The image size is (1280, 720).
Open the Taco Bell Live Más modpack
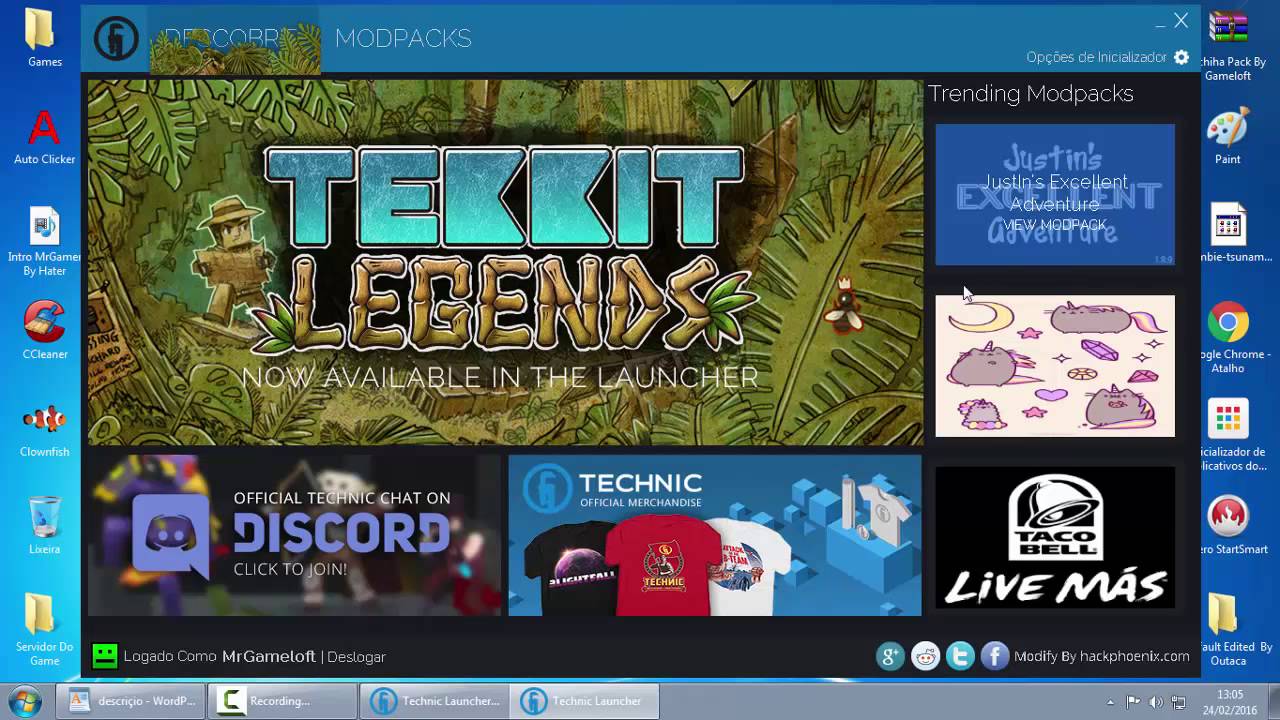1055,537
